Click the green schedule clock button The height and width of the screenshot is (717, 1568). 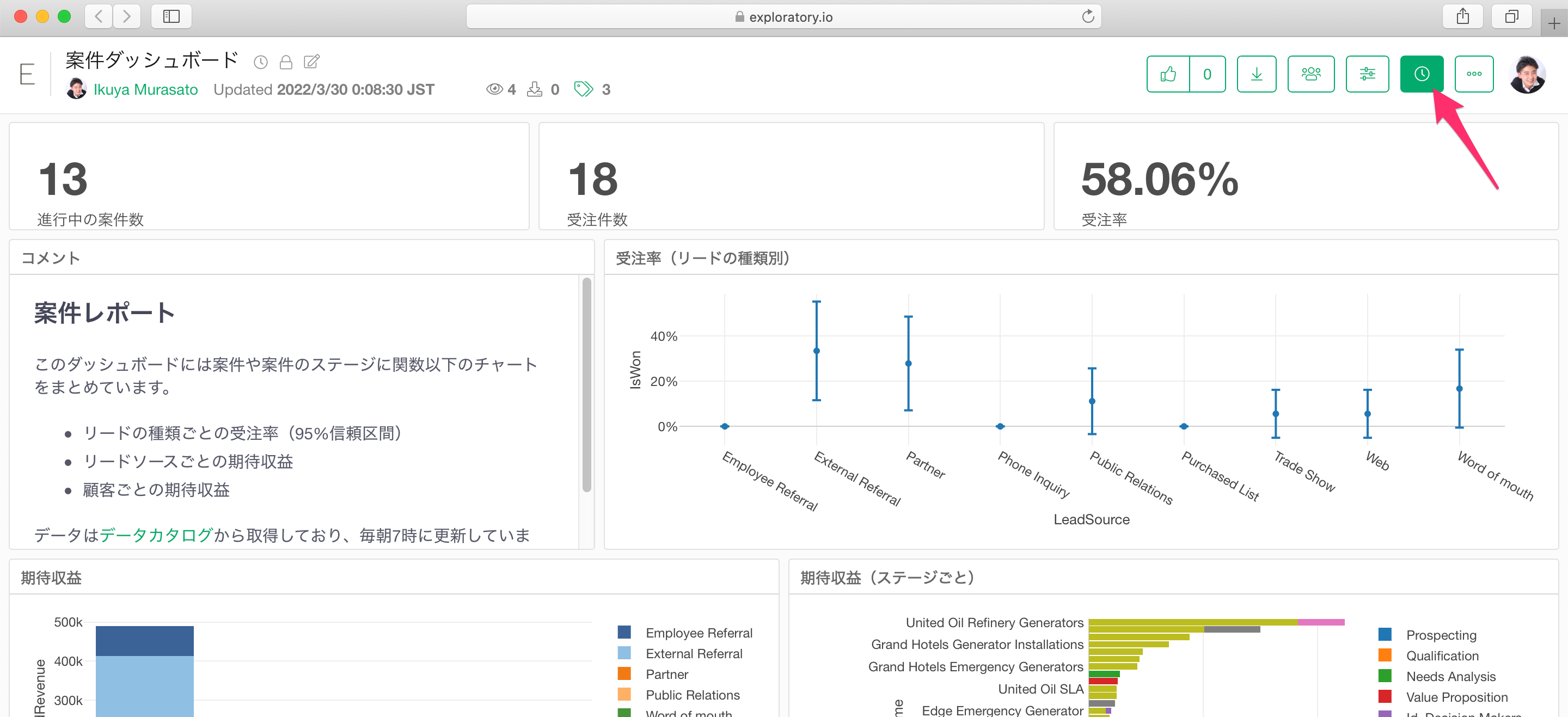[1422, 74]
